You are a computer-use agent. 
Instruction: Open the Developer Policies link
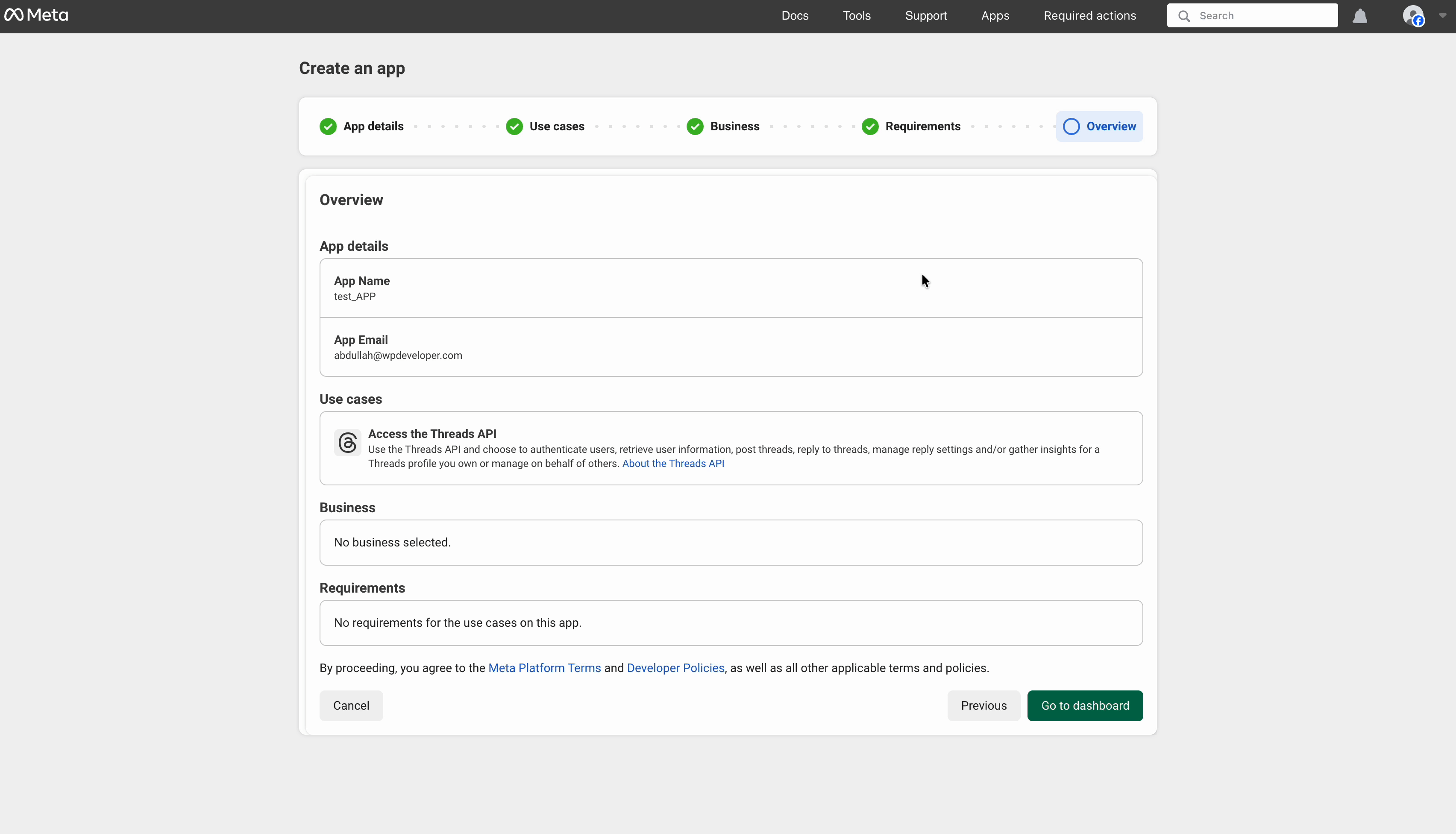point(675,668)
